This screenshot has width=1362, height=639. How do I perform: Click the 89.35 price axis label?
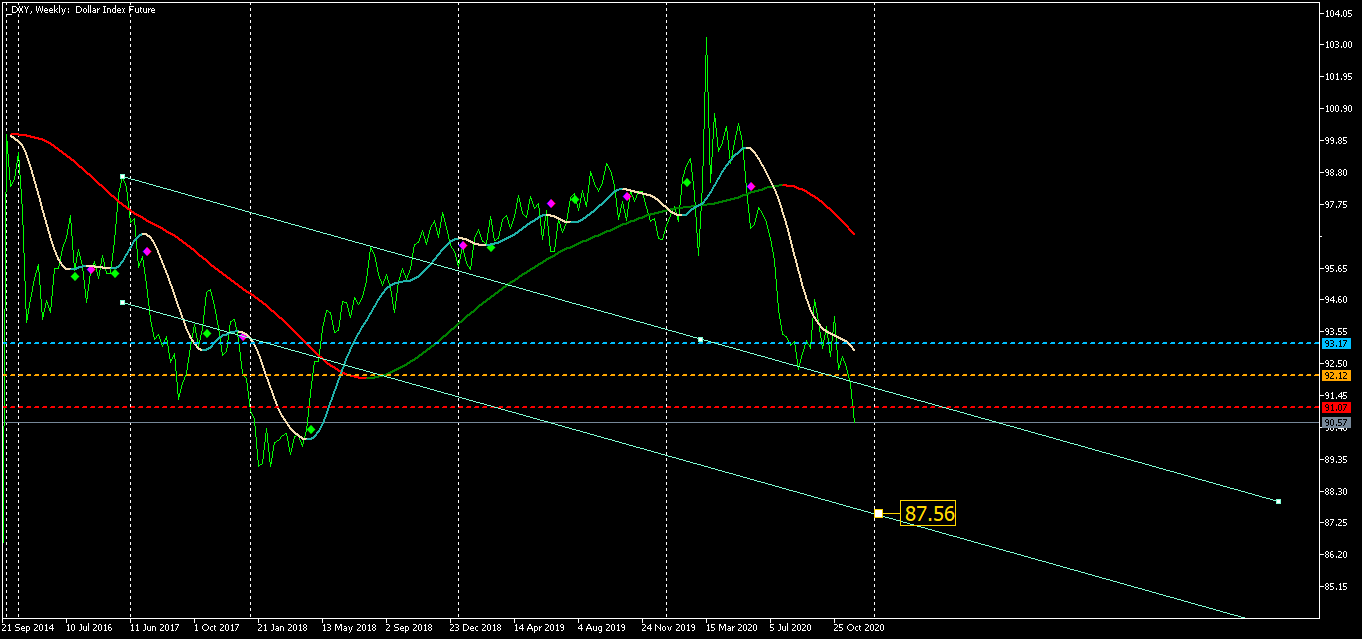click(1338, 459)
